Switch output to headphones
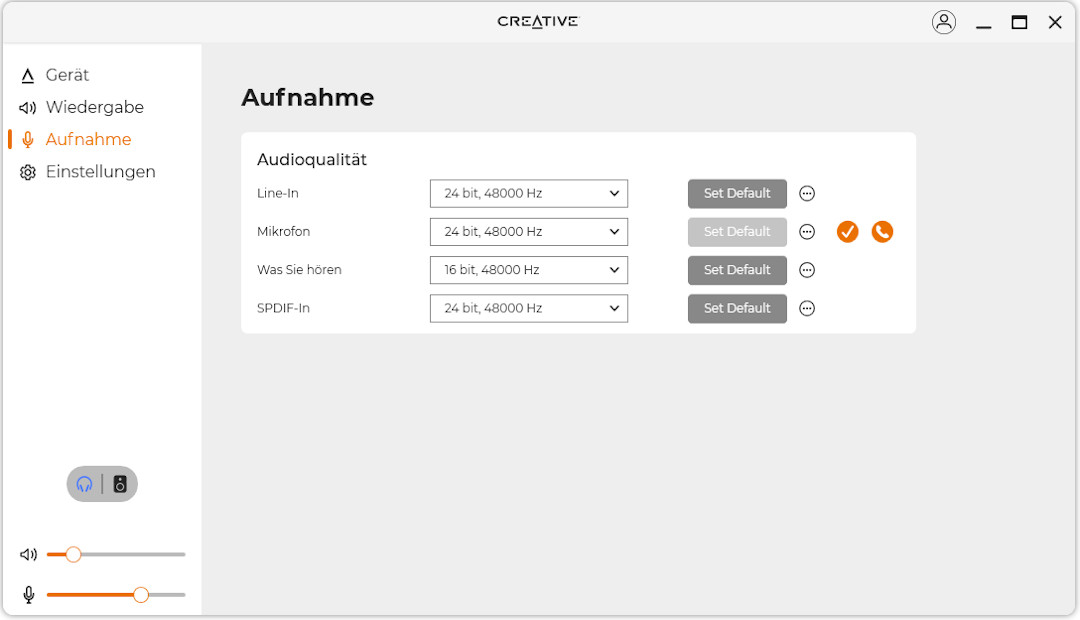Image resolution: width=1080 pixels, height=620 pixels. click(85, 484)
